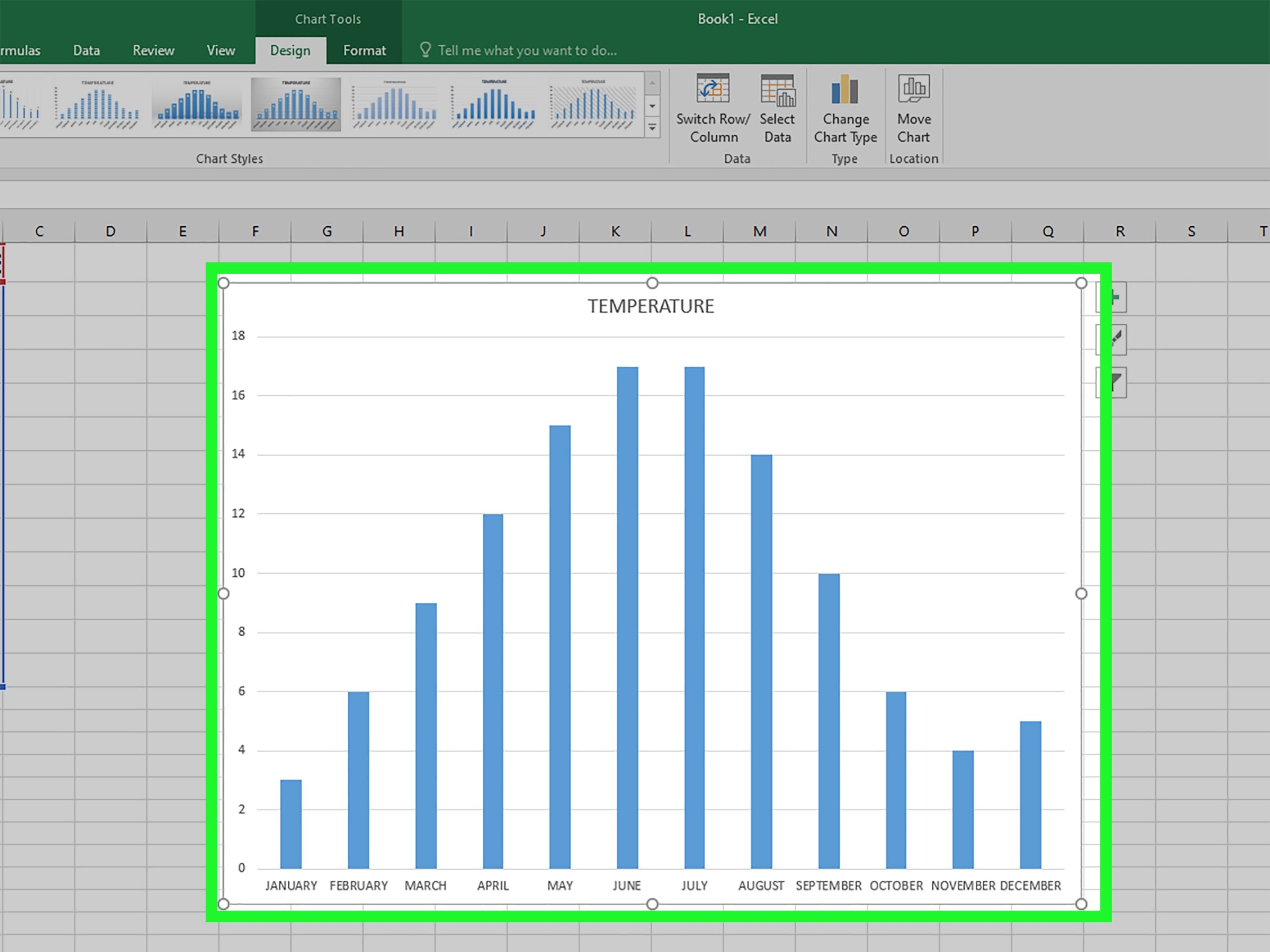Switch to the Format tab
The height and width of the screenshot is (952, 1270).
click(364, 50)
